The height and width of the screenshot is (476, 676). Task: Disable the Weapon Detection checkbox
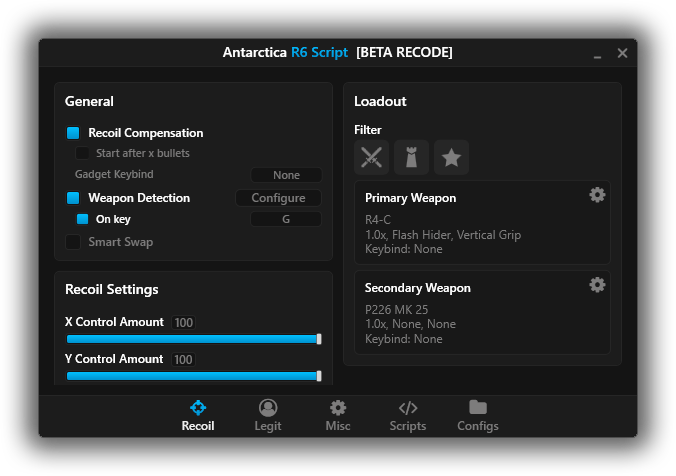[73, 198]
